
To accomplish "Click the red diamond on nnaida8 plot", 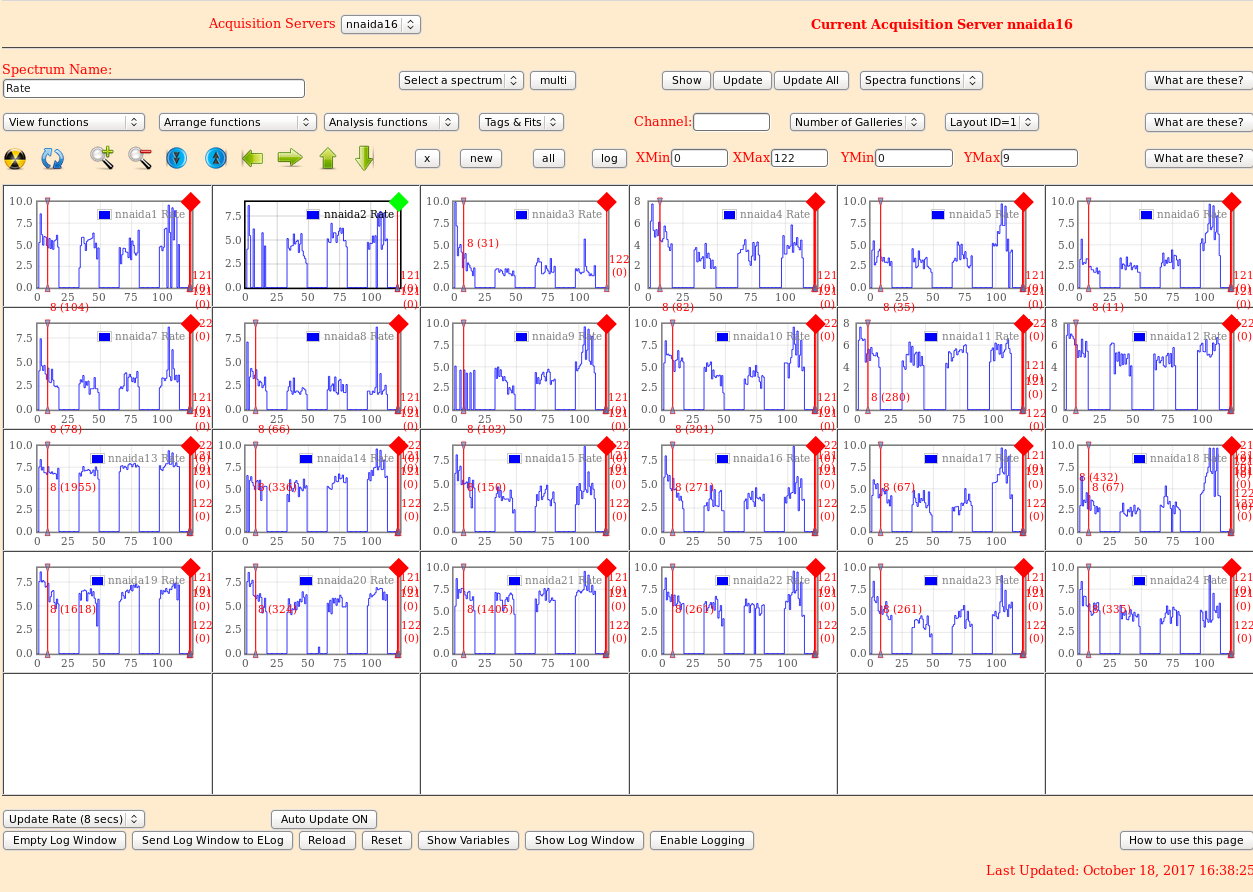I will click(x=398, y=324).
